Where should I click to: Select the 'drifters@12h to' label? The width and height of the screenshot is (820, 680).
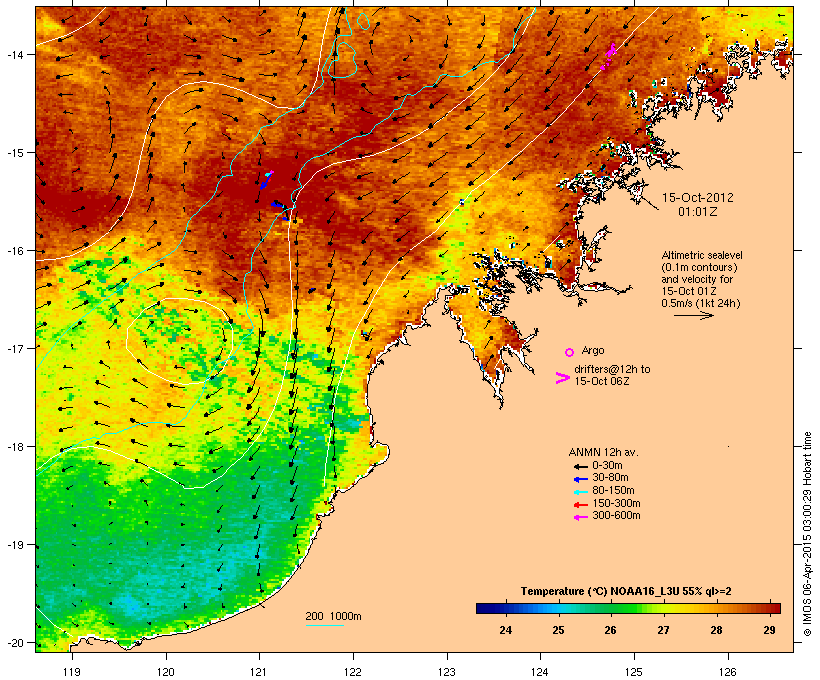612,369
